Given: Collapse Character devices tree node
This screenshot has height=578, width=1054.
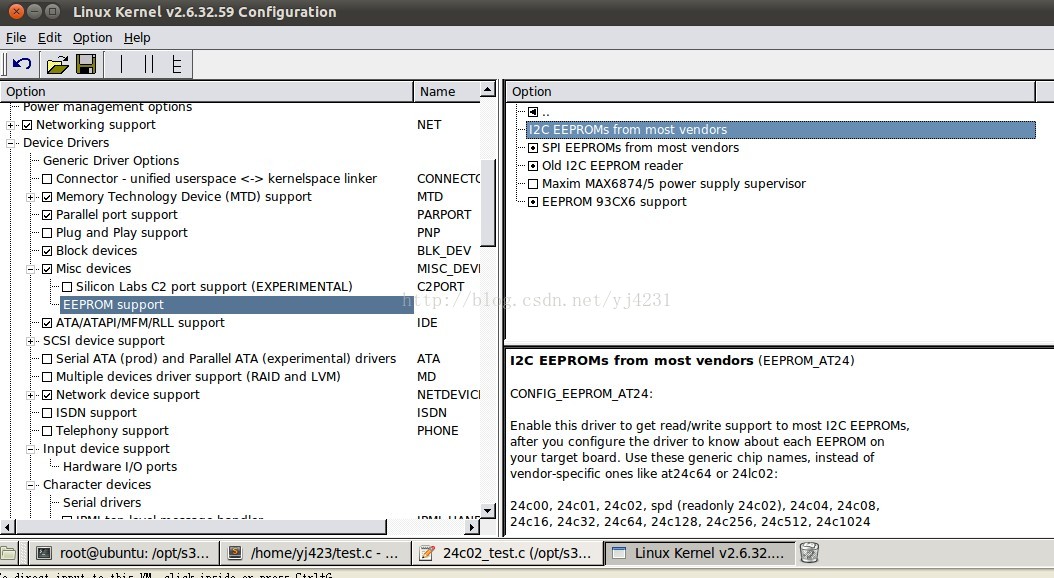Looking at the screenshot, I should pyautogui.click(x=30, y=485).
